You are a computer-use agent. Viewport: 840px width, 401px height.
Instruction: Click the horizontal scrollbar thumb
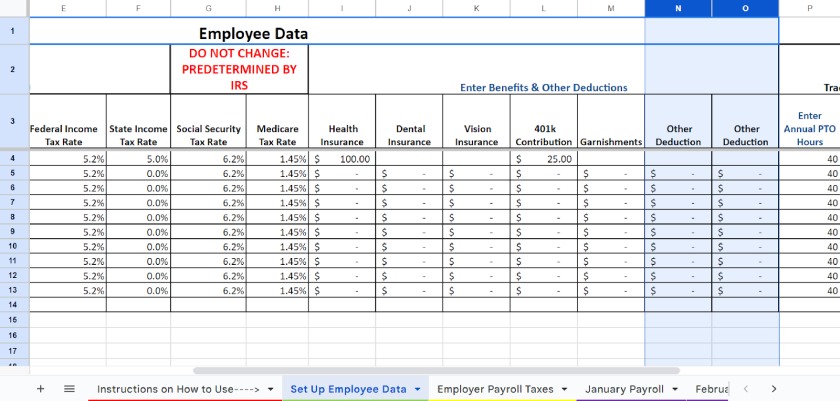(x=436, y=370)
